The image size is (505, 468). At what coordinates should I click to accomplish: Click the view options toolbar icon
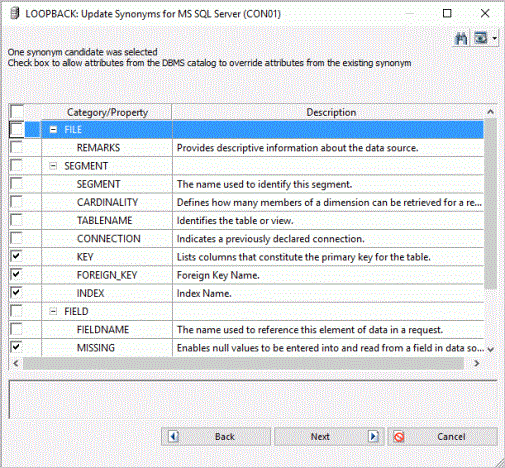(x=480, y=38)
